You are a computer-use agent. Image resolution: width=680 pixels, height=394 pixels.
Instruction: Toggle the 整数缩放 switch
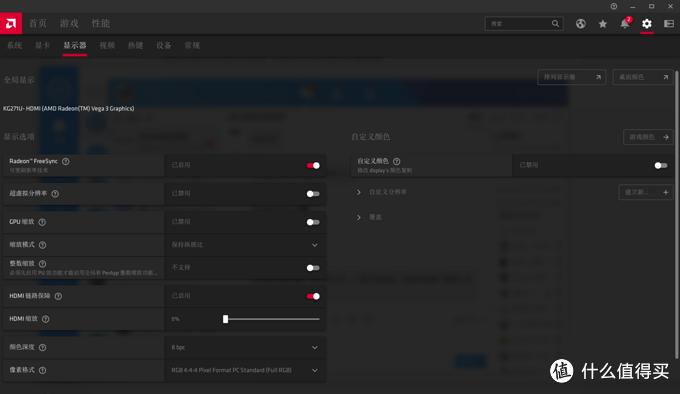click(x=313, y=268)
